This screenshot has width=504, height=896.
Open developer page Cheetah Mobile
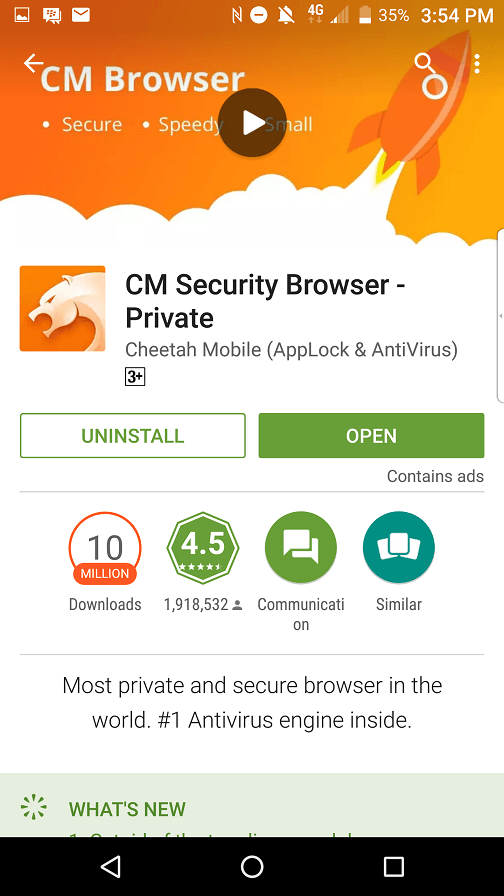pos(291,350)
